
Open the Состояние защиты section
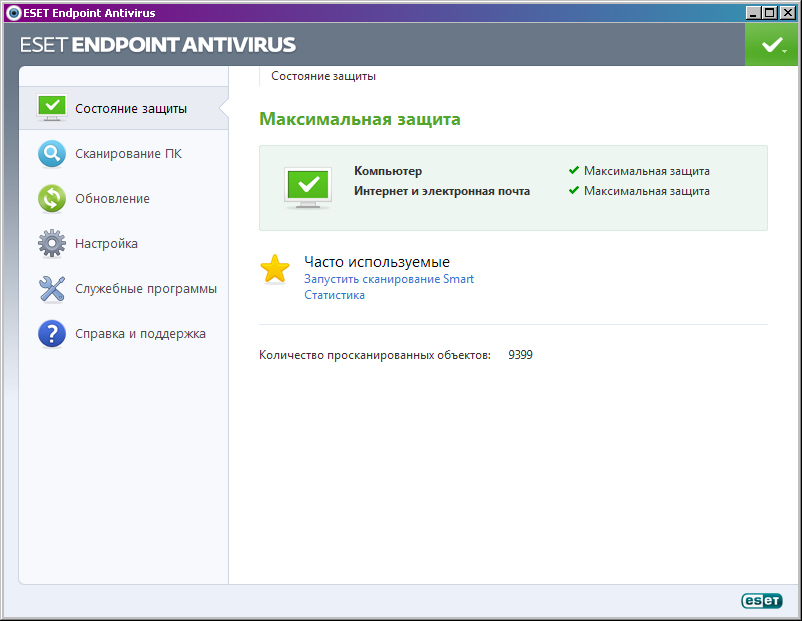(124, 108)
